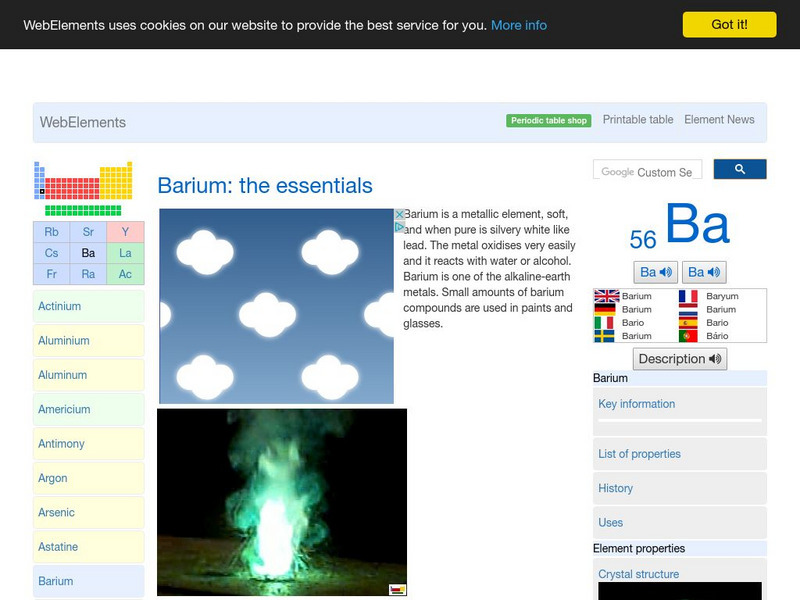Dismiss the advertisement with its close icon
The height and width of the screenshot is (600, 800).
(x=399, y=214)
